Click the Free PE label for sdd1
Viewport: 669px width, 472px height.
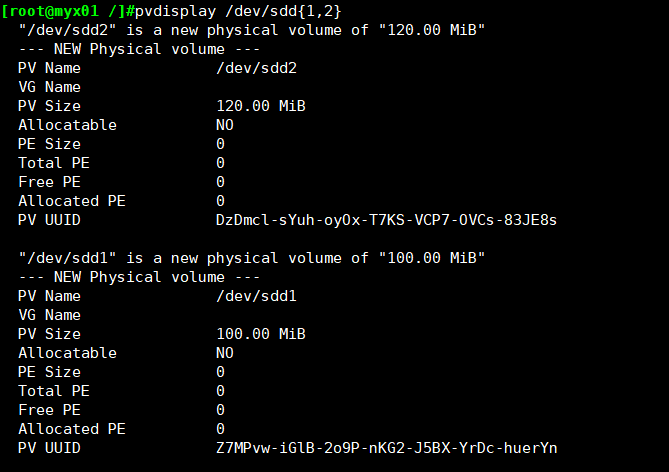49,410
